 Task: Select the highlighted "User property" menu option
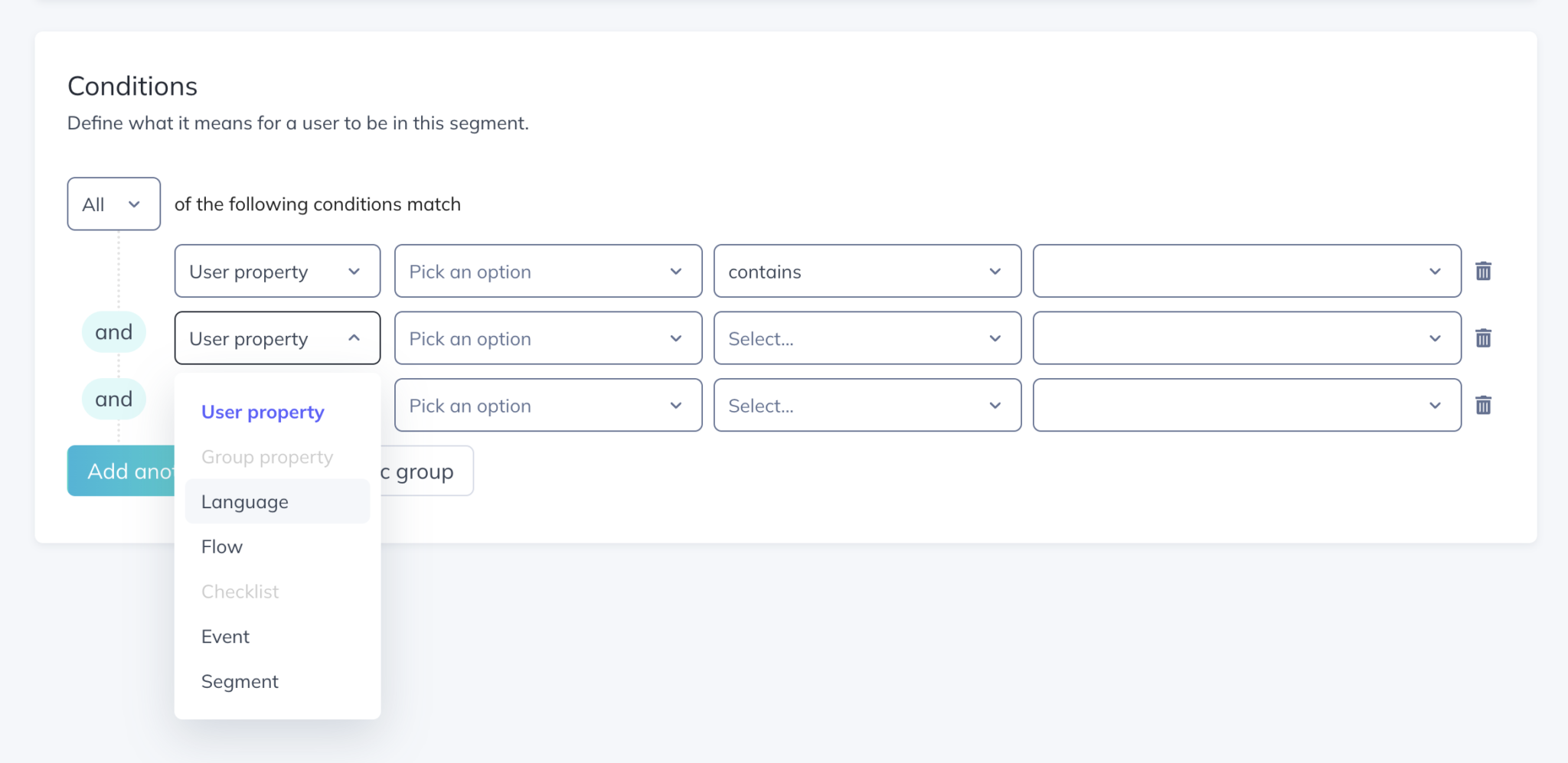click(262, 412)
